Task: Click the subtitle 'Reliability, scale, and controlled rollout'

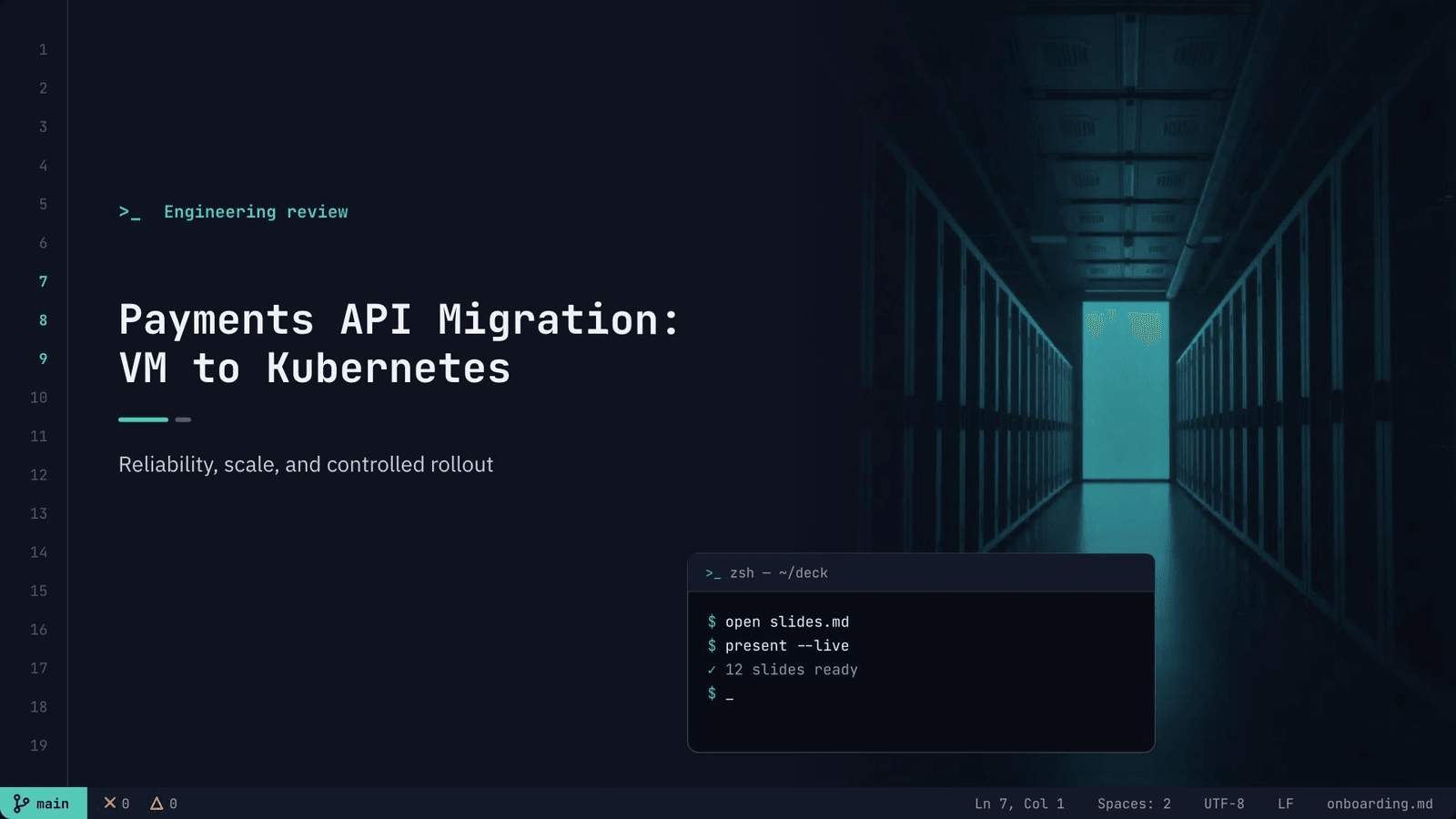Action: [306, 464]
